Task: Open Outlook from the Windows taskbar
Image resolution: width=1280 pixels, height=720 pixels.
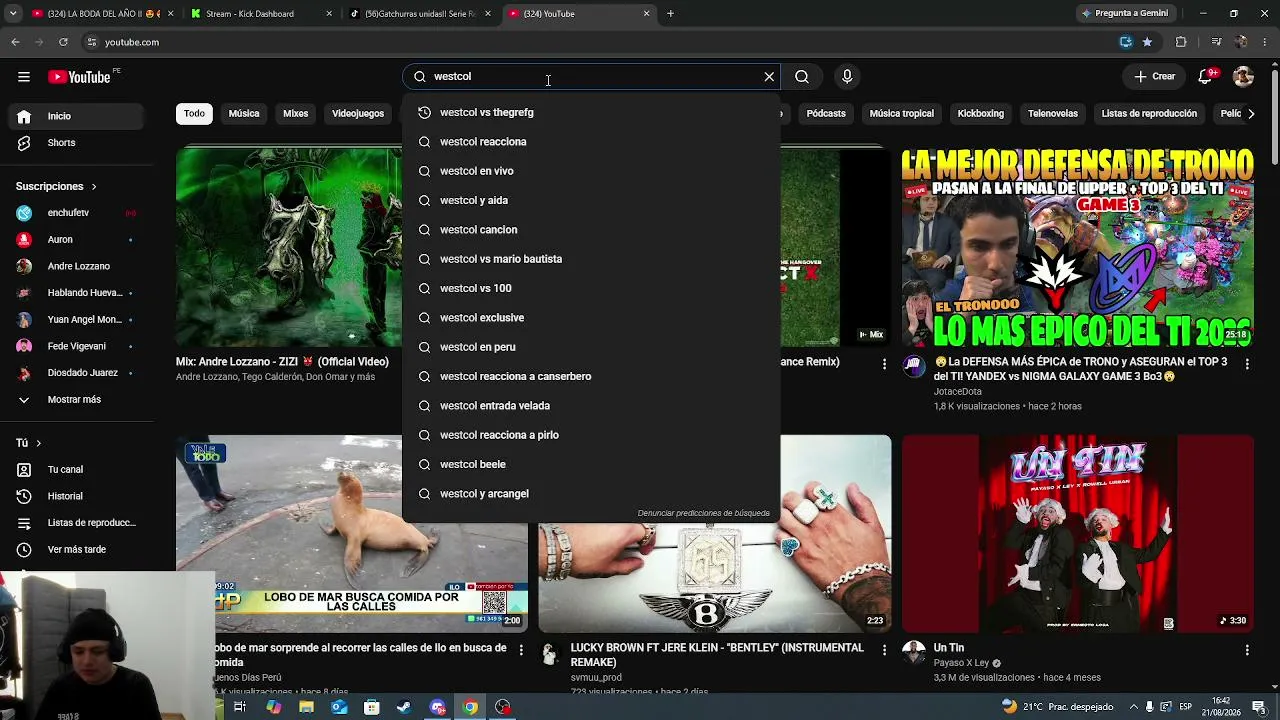Action: 339,707
